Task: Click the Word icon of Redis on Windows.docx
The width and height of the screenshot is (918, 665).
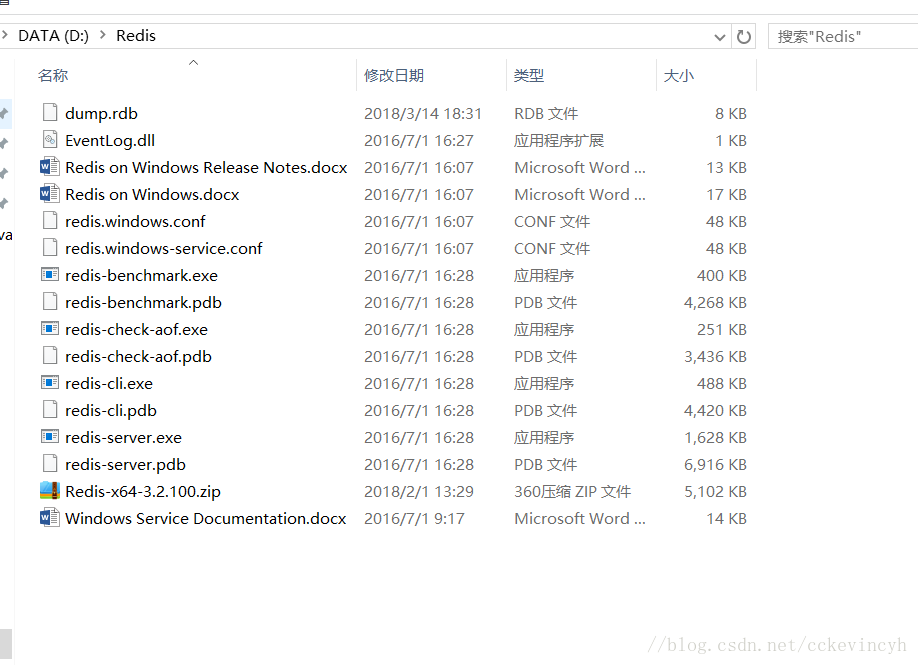Action: click(x=50, y=193)
